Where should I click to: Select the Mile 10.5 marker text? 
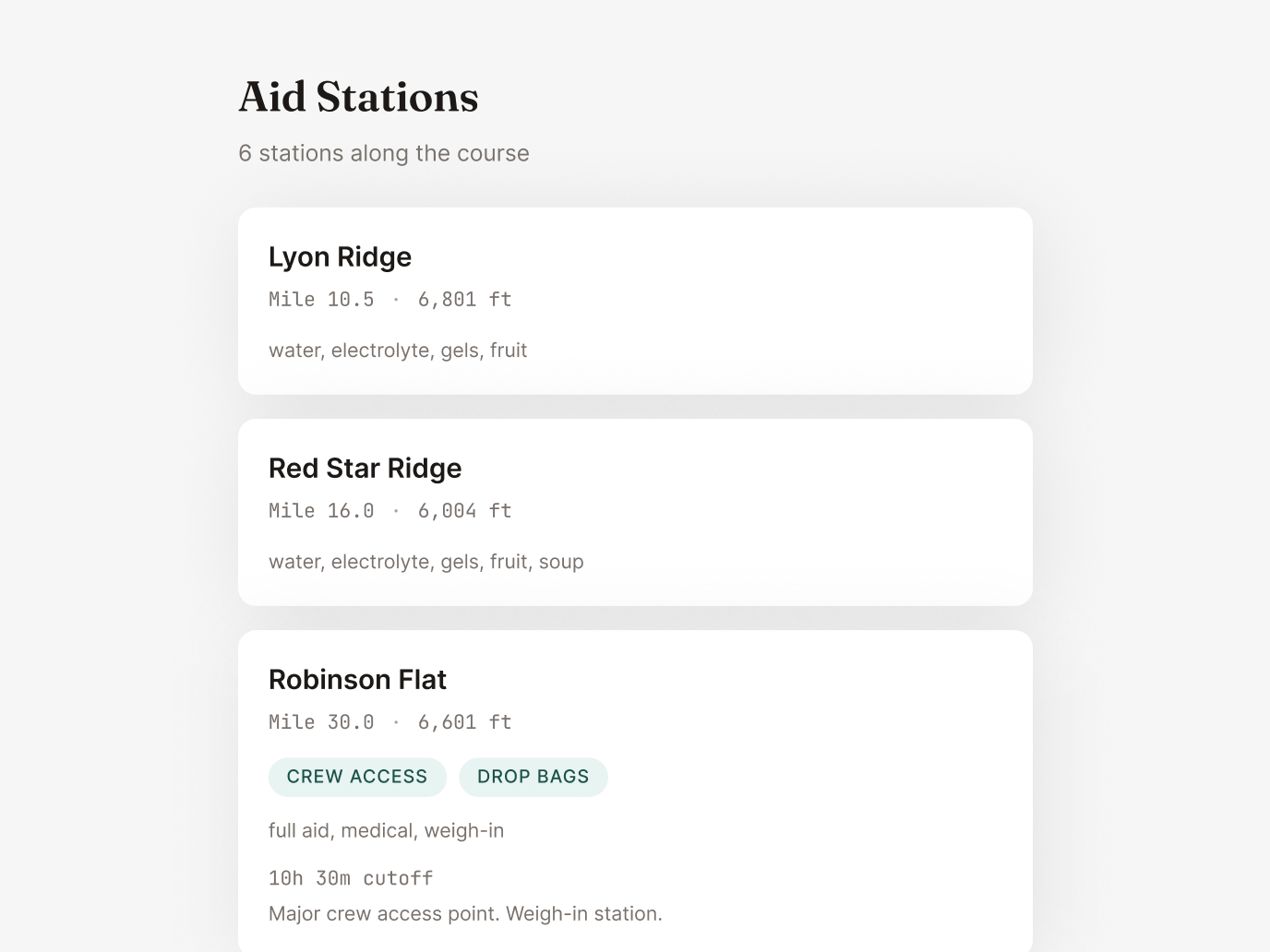(x=321, y=300)
